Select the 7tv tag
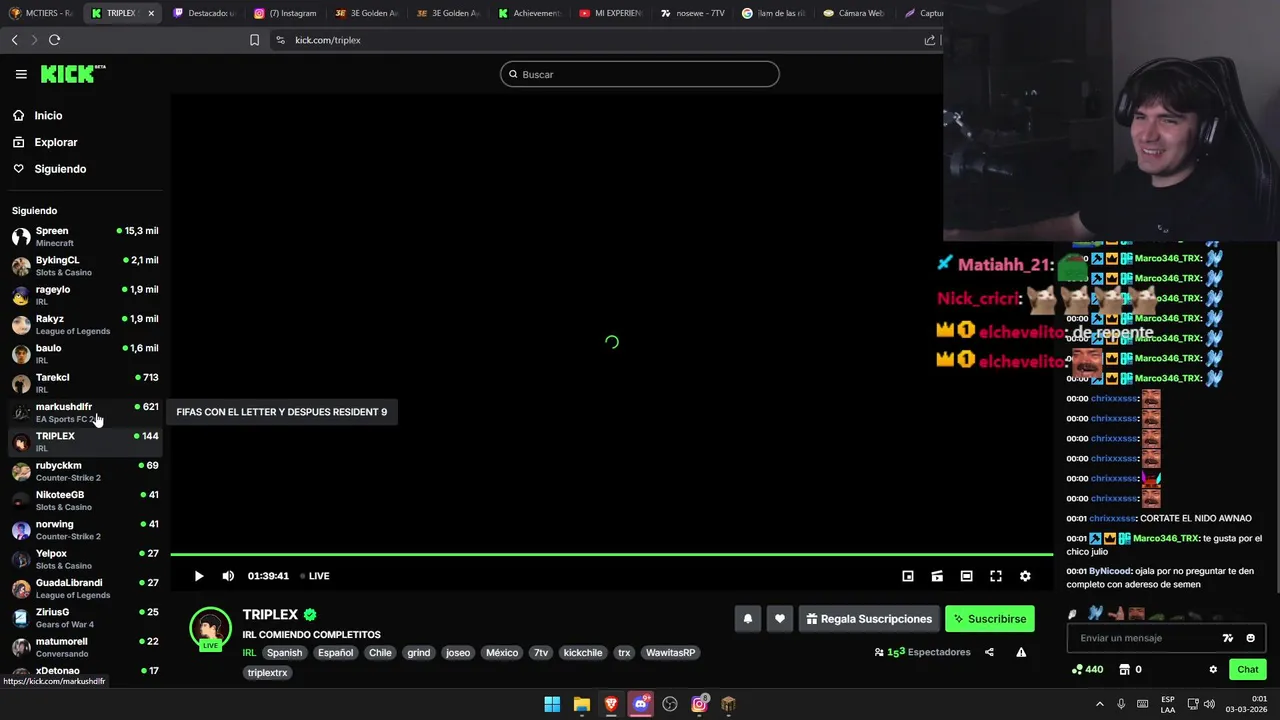Image resolution: width=1280 pixels, height=720 pixels. pyautogui.click(x=541, y=653)
